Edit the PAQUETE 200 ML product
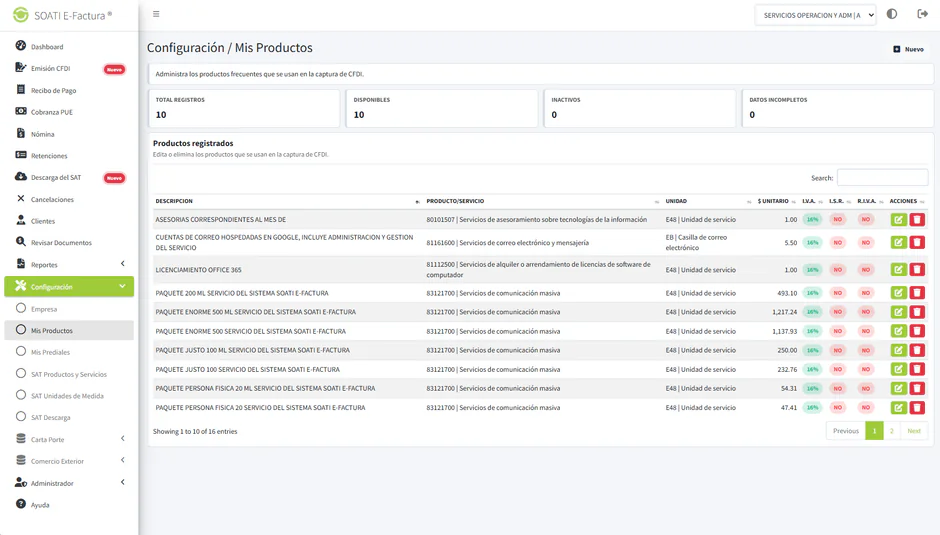This screenshot has width=940, height=535. click(898, 293)
